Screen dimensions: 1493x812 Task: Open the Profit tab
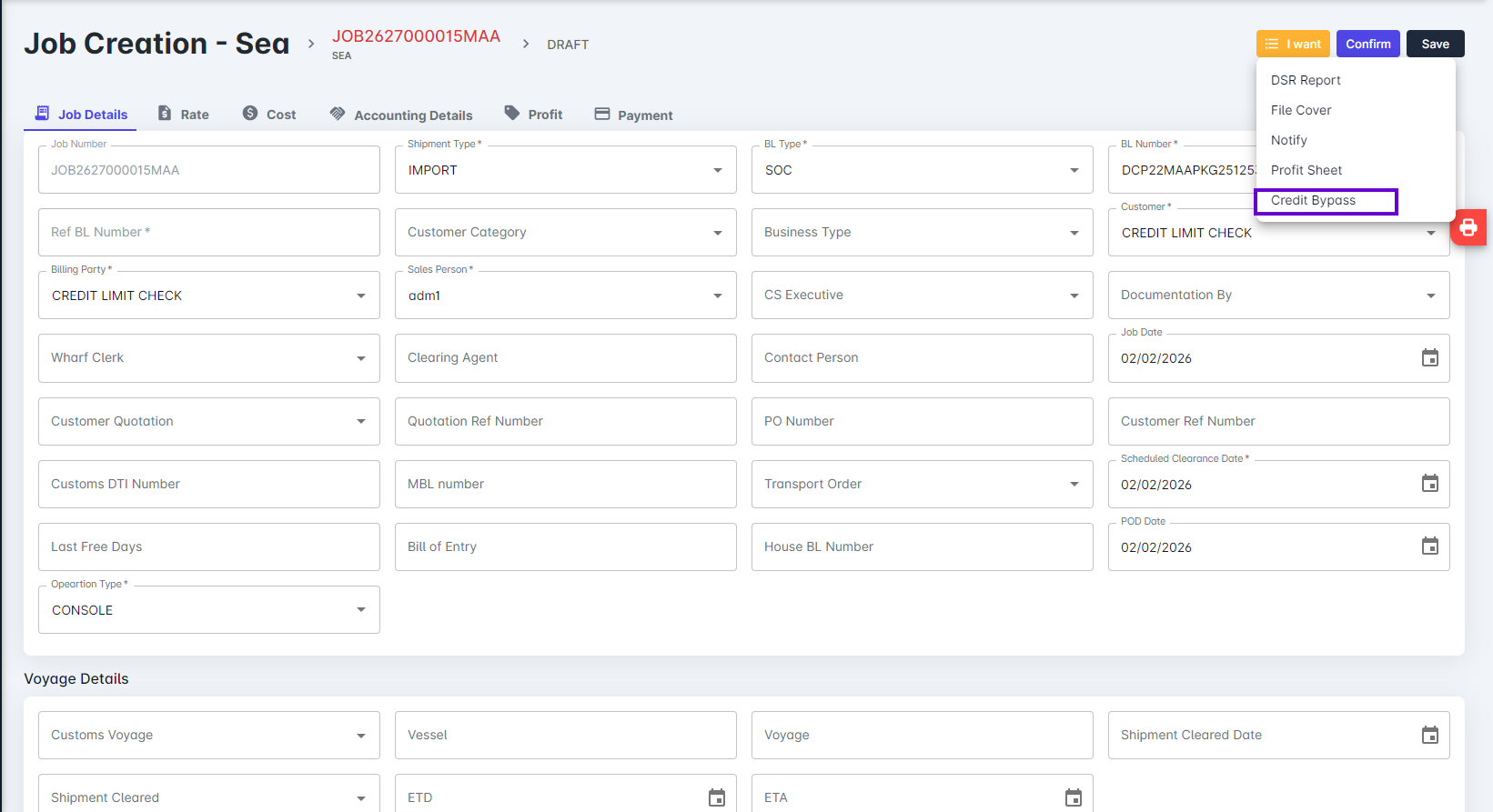[534, 115]
